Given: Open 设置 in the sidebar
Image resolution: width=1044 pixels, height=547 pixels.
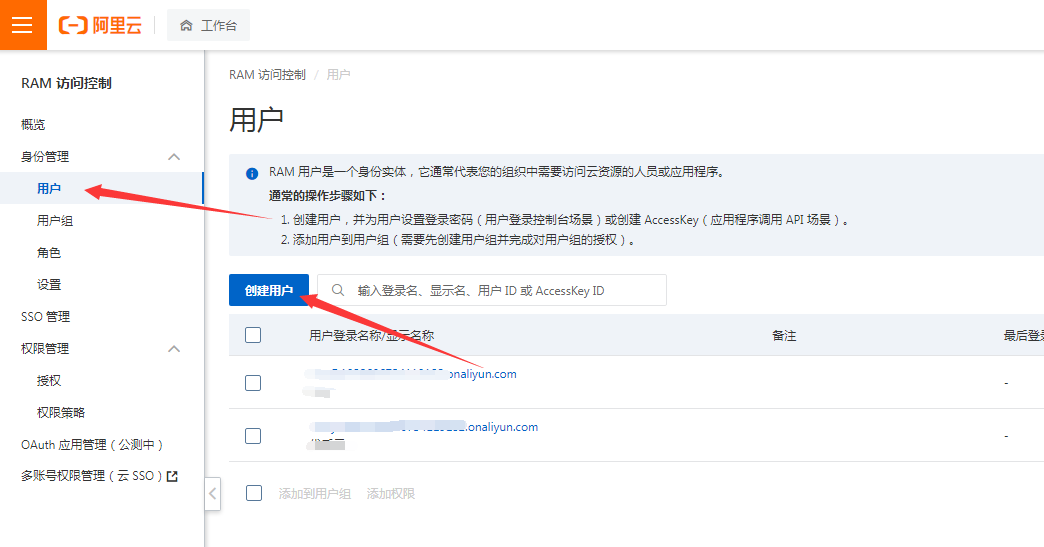Looking at the screenshot, I should (49, 284).
